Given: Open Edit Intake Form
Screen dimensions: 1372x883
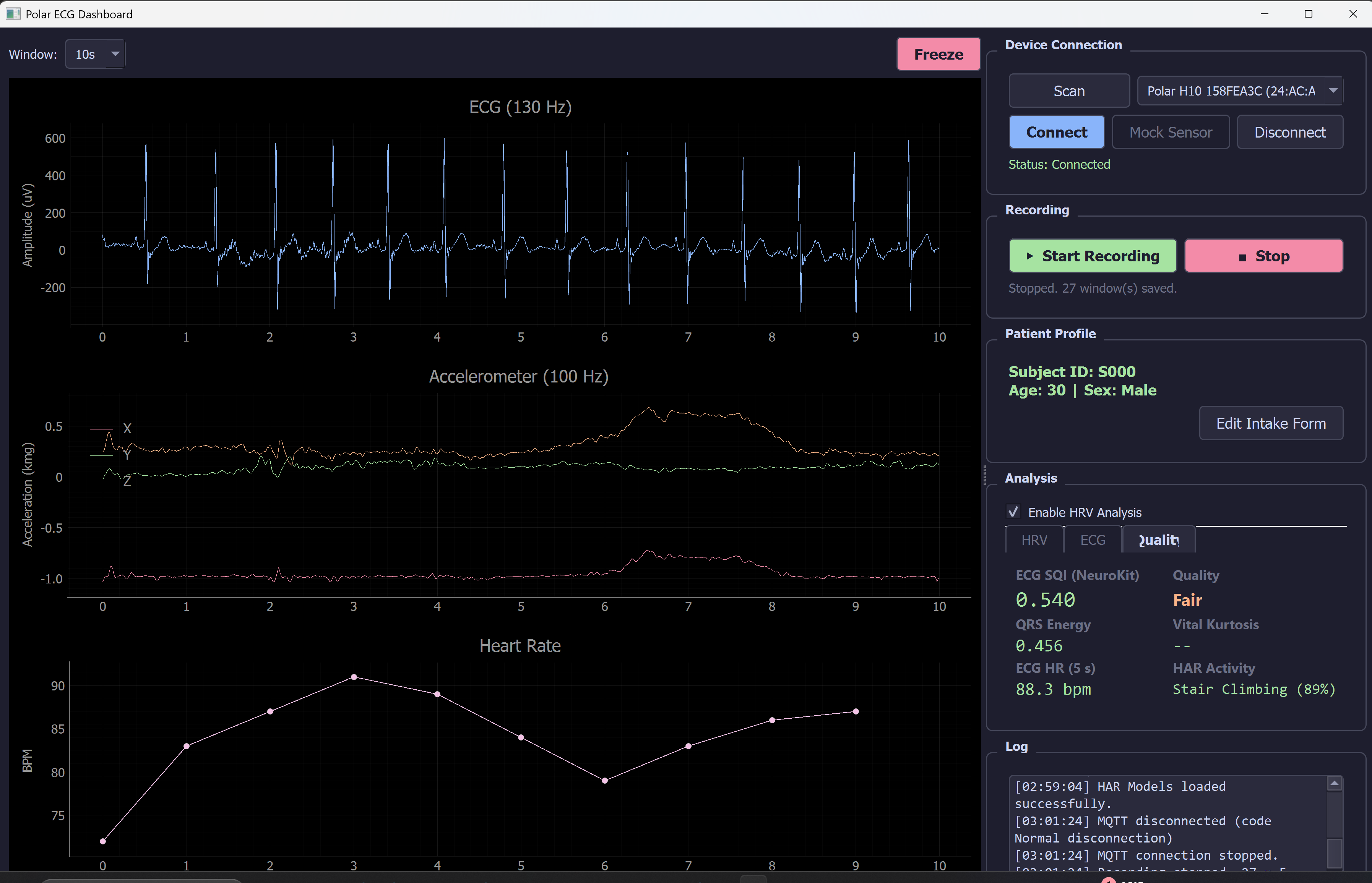Looking at the screenshot, I should [1270, 424].
